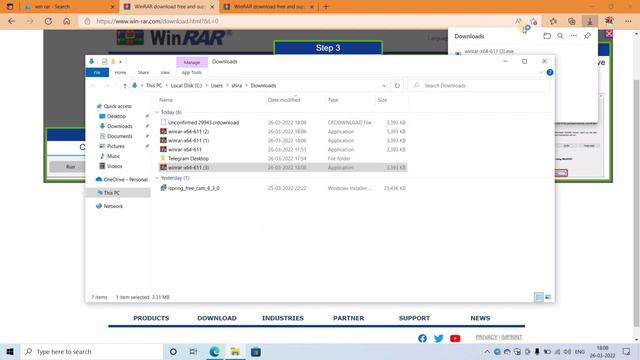Click Windows Start button
640x360 pixels.
[10, 352]
